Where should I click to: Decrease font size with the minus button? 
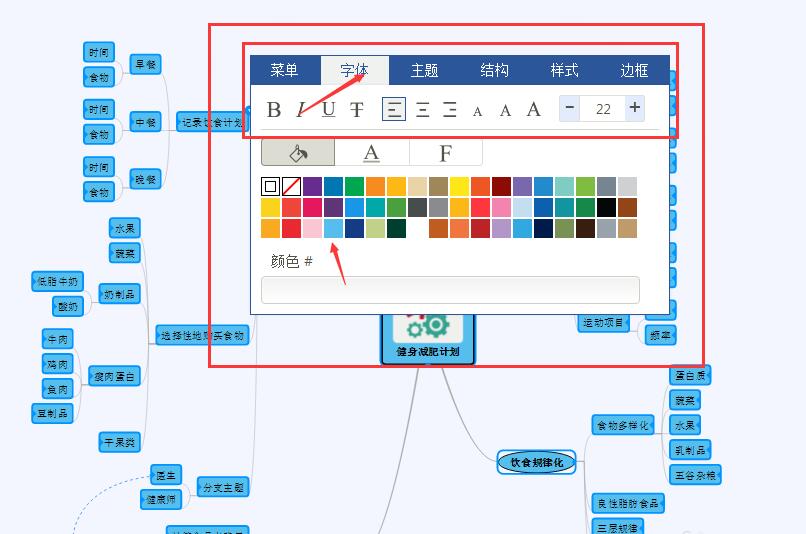click(569, 108)
